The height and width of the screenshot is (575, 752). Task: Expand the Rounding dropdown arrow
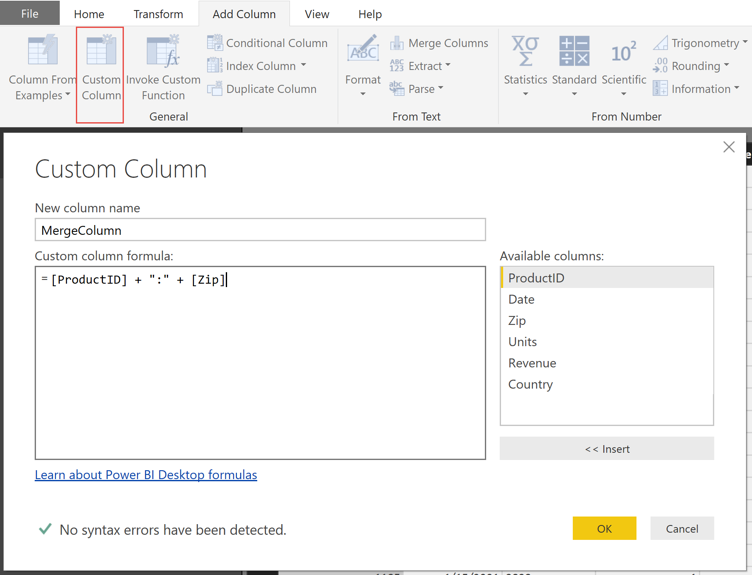click(x=726, y=64)
